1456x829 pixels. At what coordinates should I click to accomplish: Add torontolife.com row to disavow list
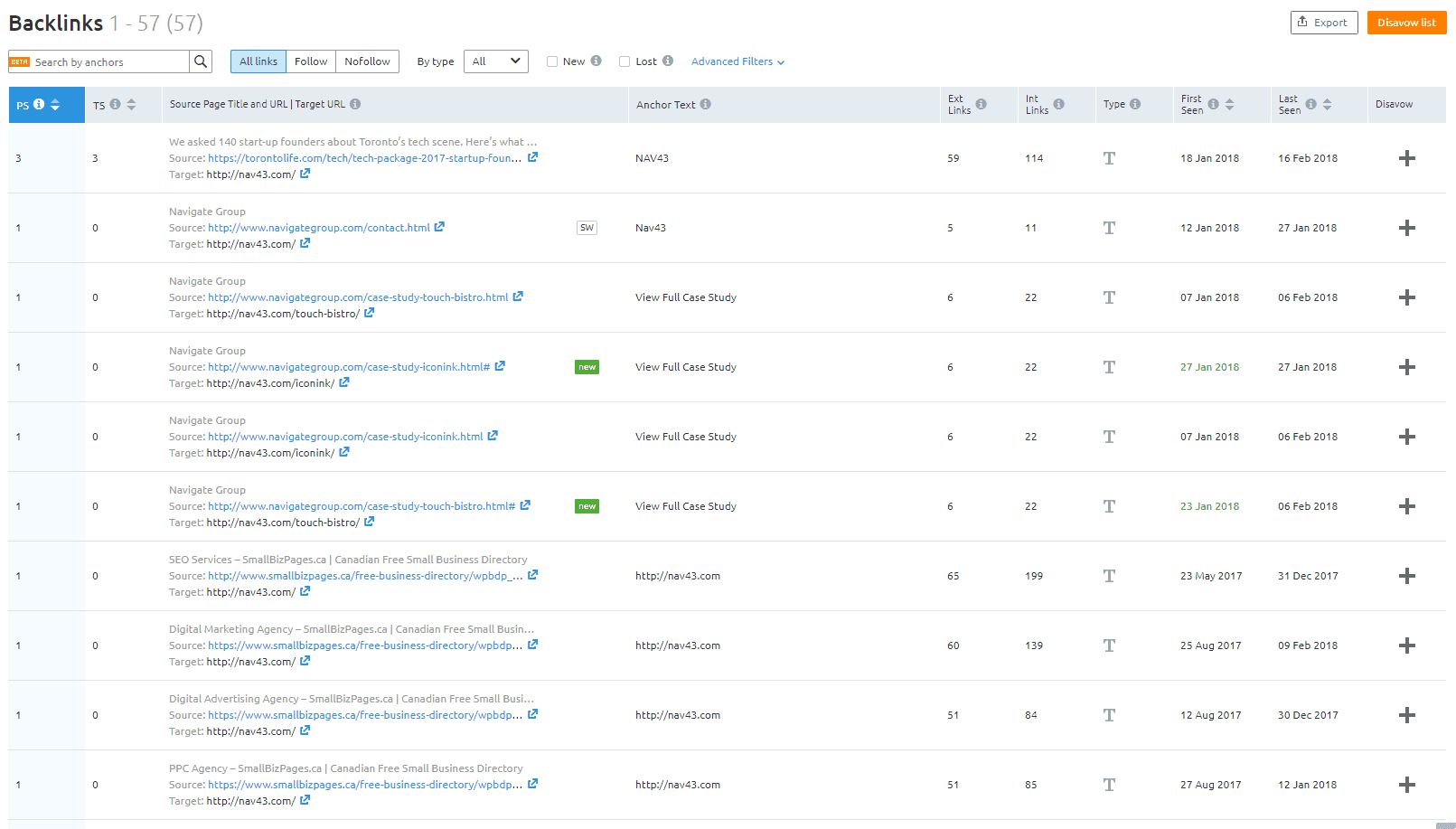pos(1406,158)
